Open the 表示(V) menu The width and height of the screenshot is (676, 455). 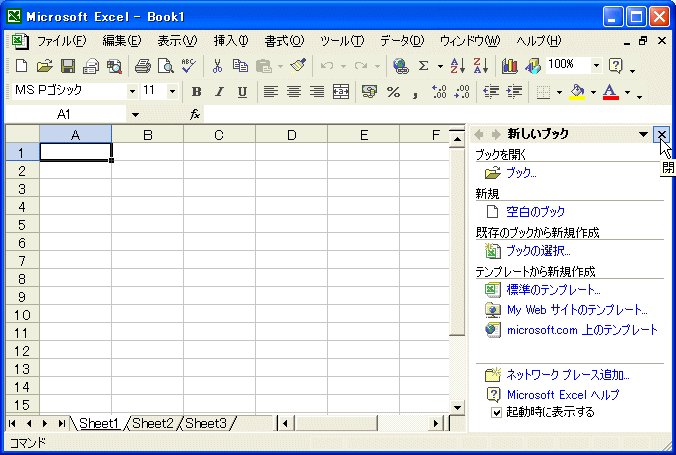(x=177, y=41)
